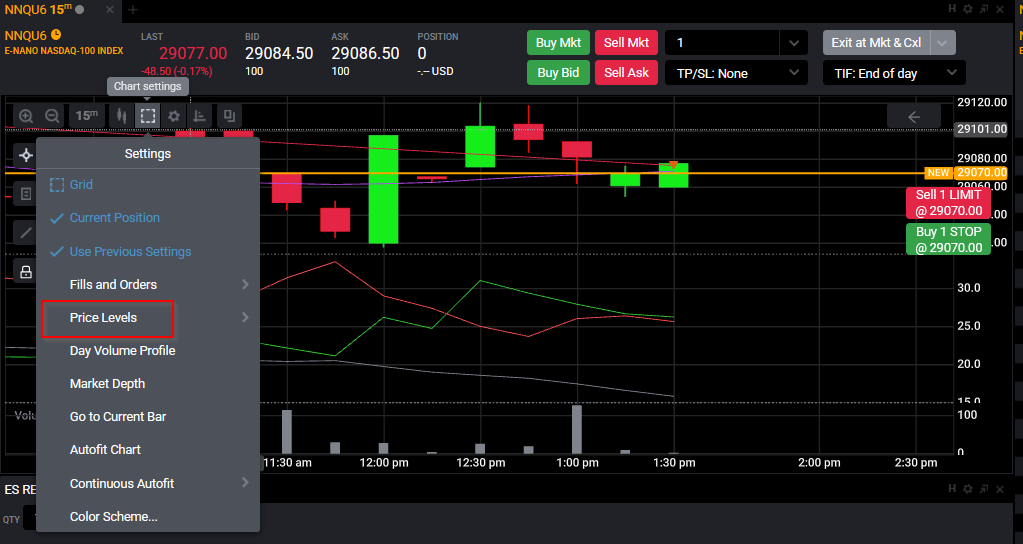1023x544 pixels.
Task: Choose Go to Current Bar
Action: click(148, 417)
